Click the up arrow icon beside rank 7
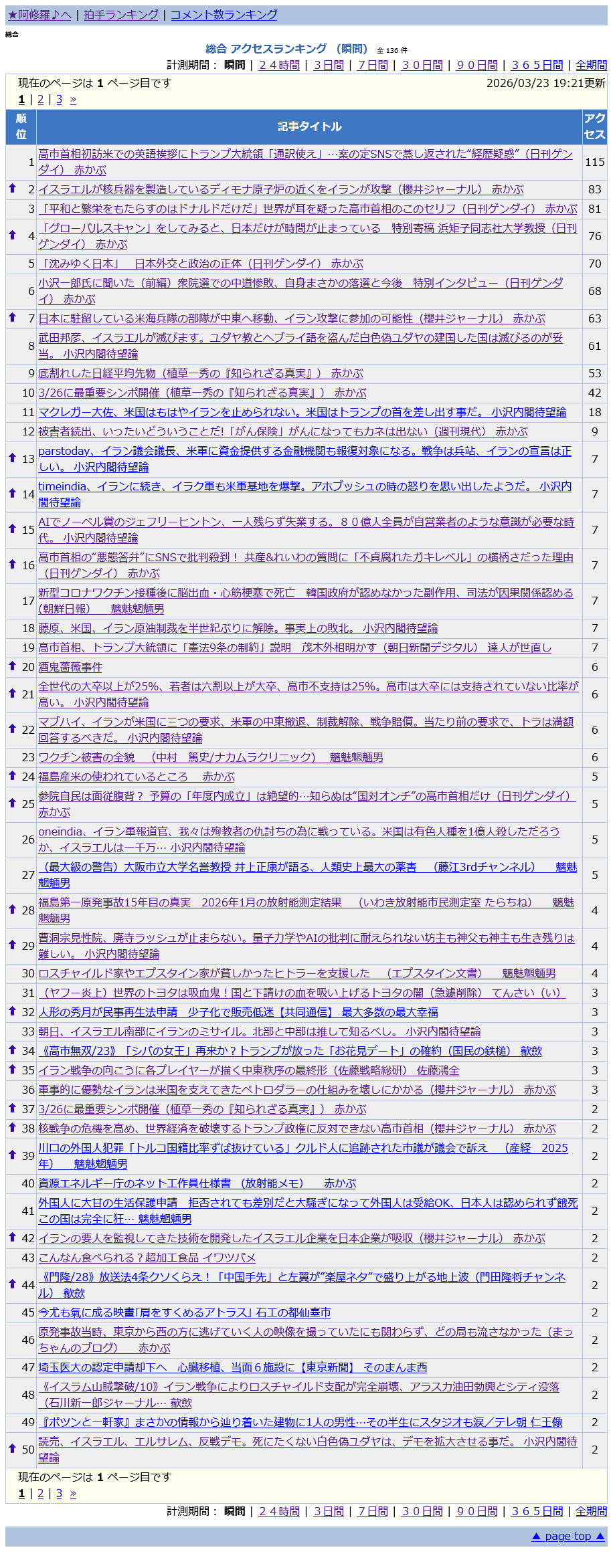 pyautogui.click(x=12, y=318)
